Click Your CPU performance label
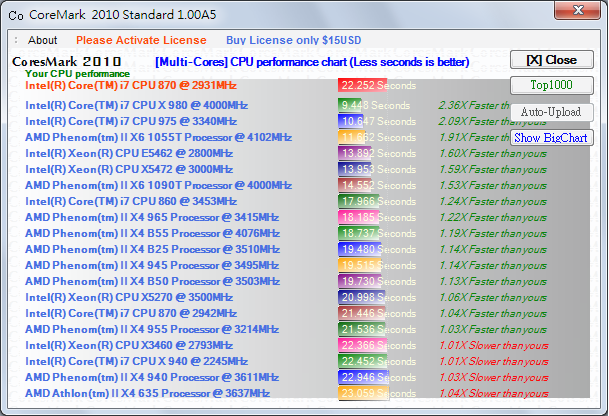This screenshot has height=416, width=609. [x=77, y=73]
